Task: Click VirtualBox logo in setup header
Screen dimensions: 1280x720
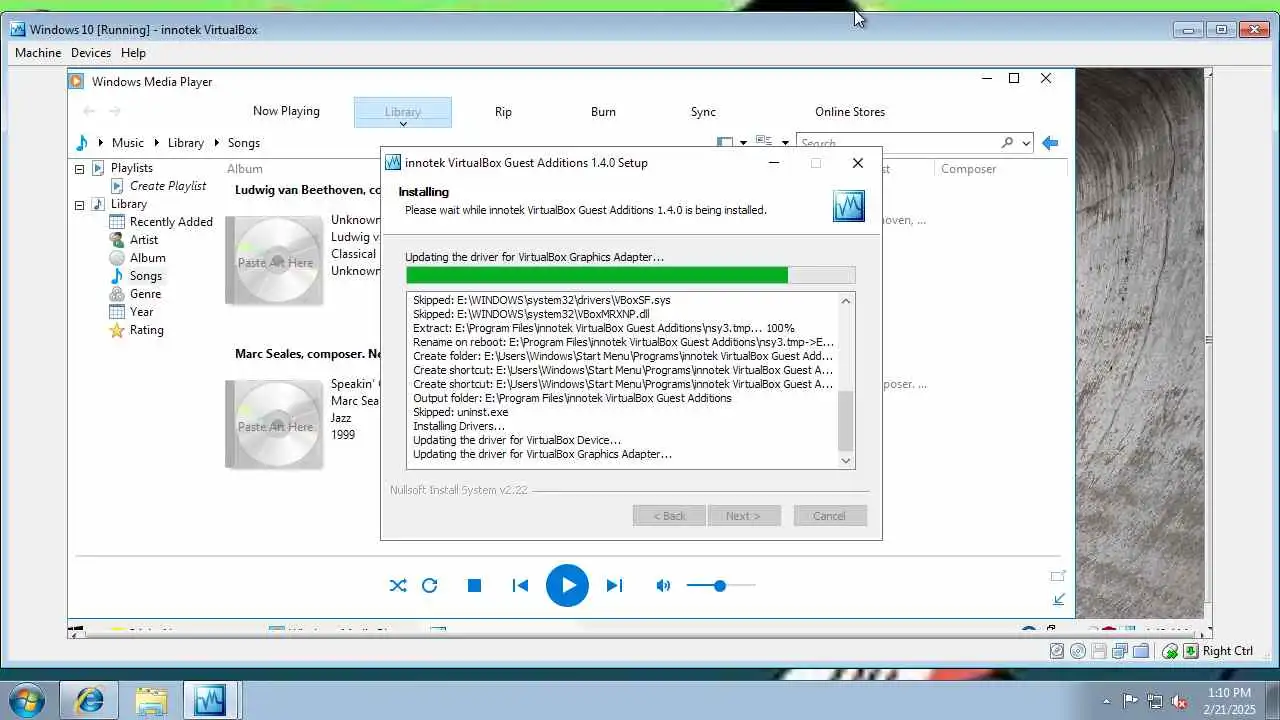Action: (x=849, y=206)
